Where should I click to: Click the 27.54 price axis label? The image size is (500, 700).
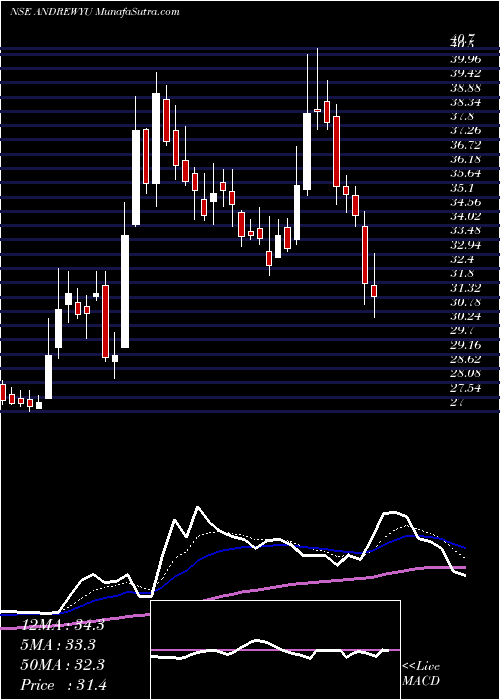coord(466,388)
